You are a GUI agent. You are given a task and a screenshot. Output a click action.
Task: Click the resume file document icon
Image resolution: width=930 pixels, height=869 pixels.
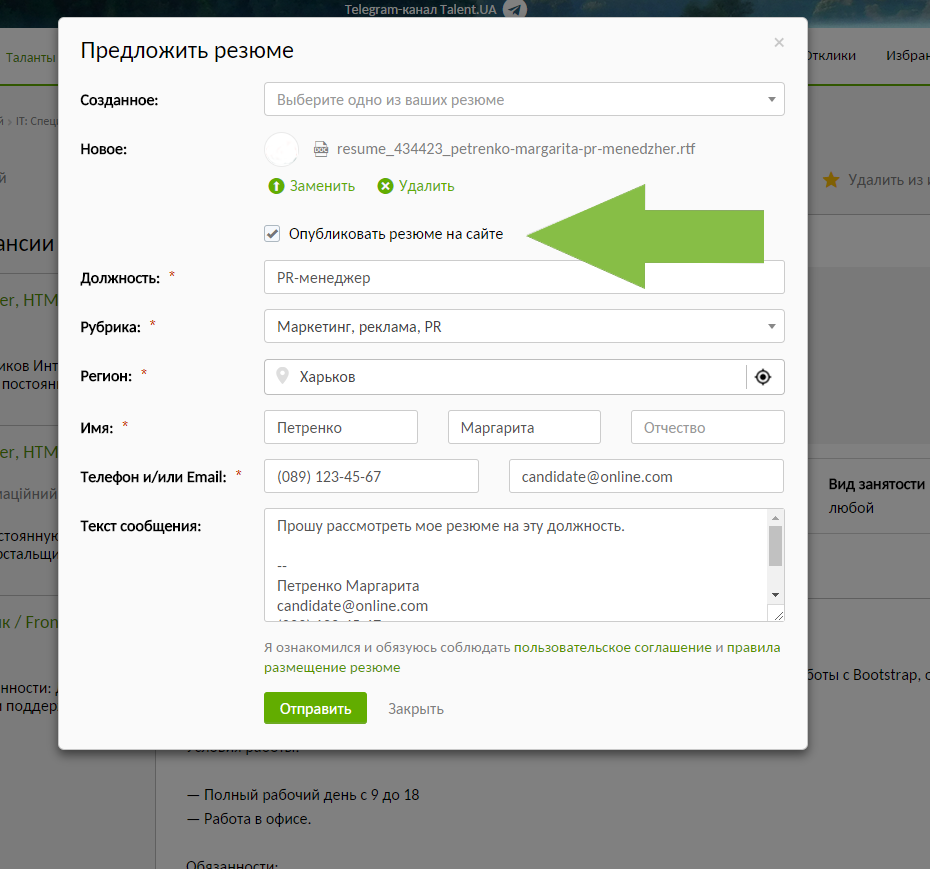click(x=321, y=149)
